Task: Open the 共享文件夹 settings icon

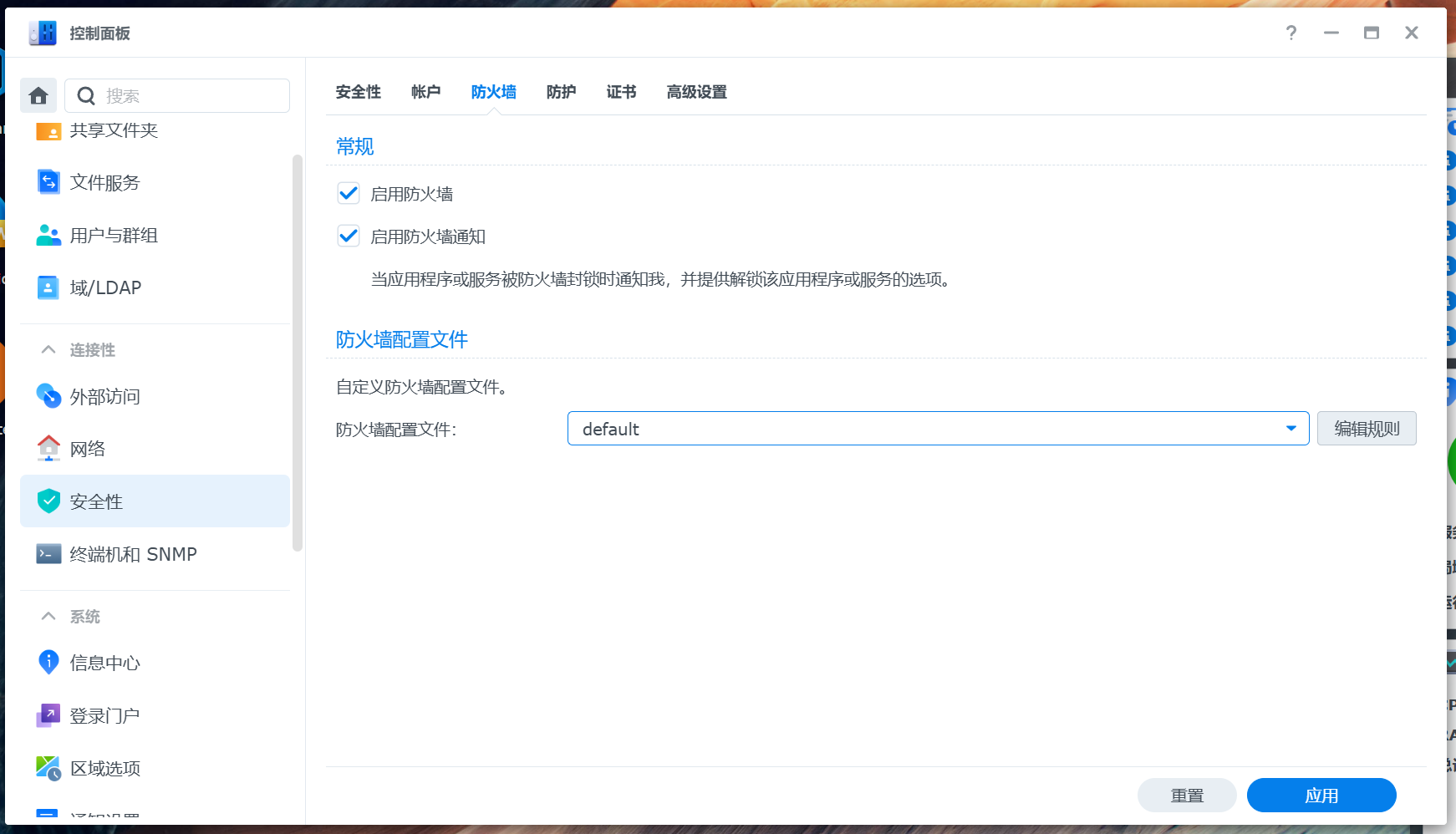Action: [x=48, y=131]
